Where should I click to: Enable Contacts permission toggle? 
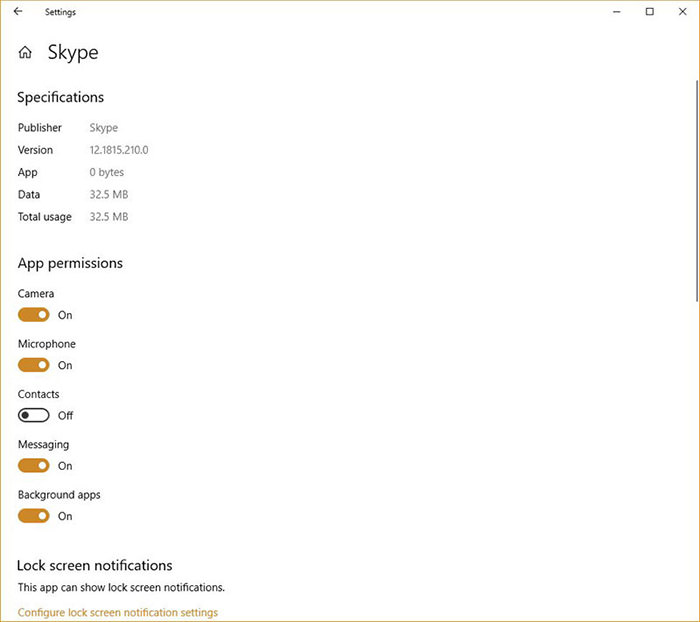tap(33, 415)
